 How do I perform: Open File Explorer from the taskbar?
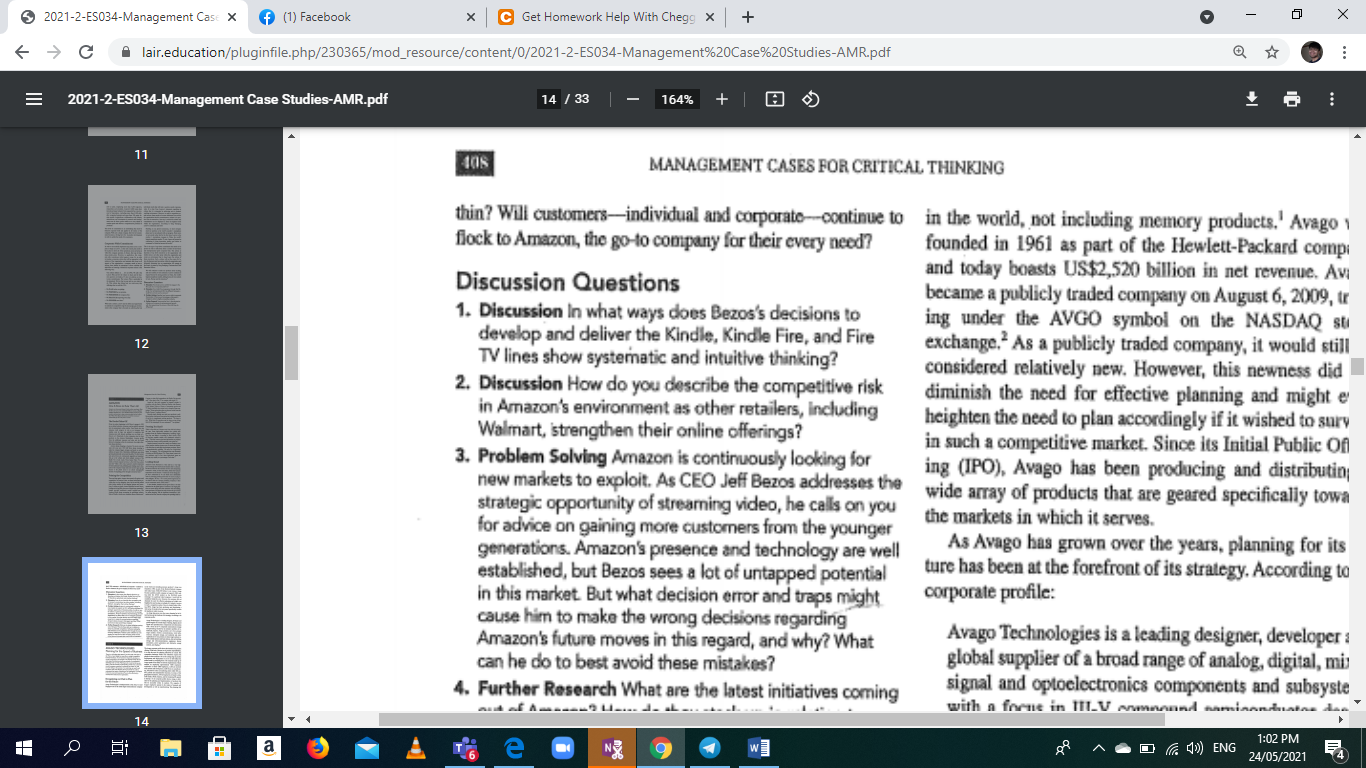point(171,748)
